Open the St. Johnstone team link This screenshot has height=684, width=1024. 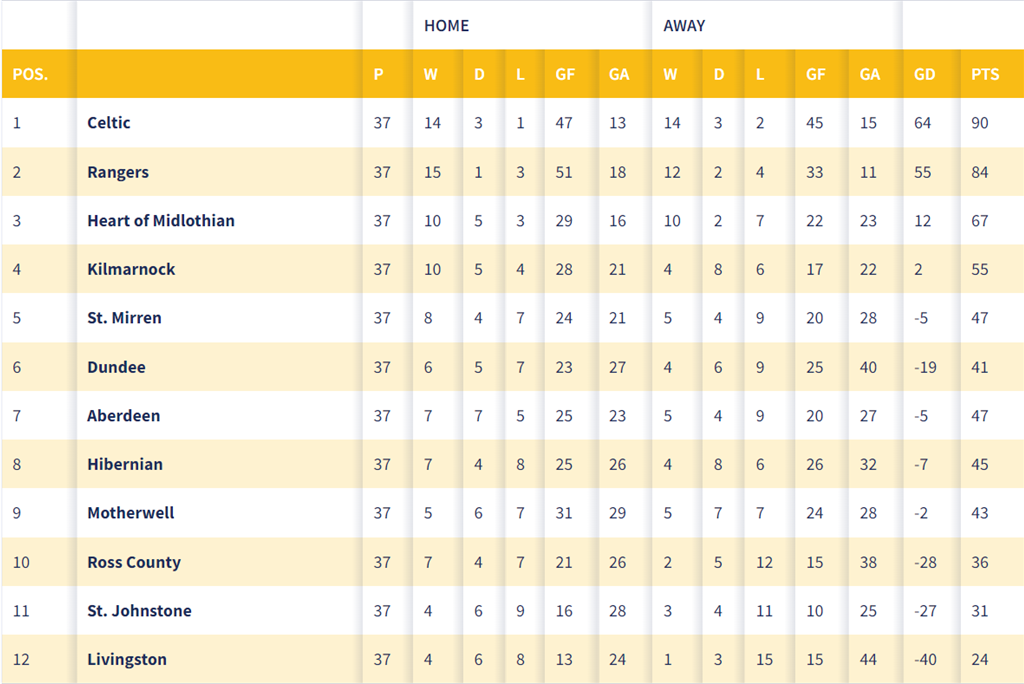(139, 611)
